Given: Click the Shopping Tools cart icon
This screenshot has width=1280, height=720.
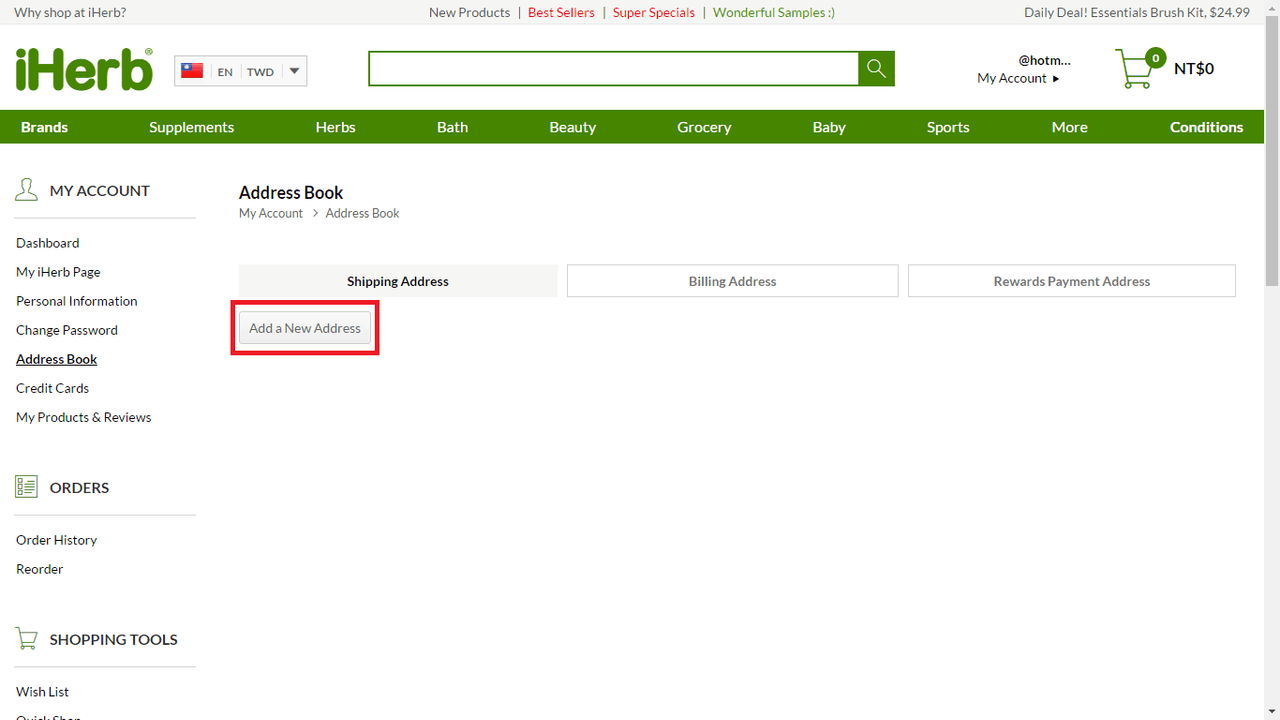Looking at the screenshot, I should [27, 639].
